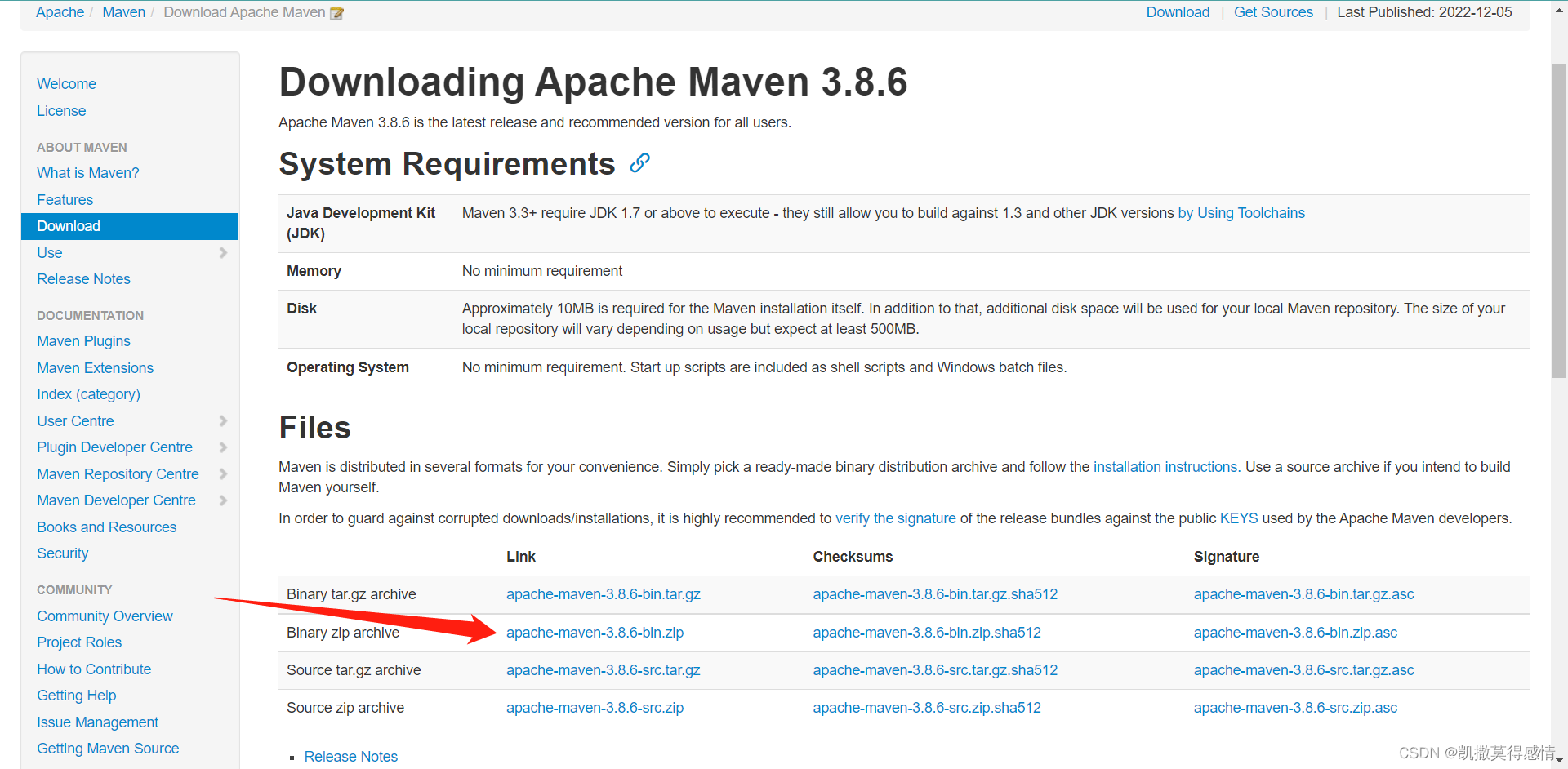Open How to Contribute page
Image resolution: width=1568 pixels, height=769 pixels.
click(x=94, y=669)
